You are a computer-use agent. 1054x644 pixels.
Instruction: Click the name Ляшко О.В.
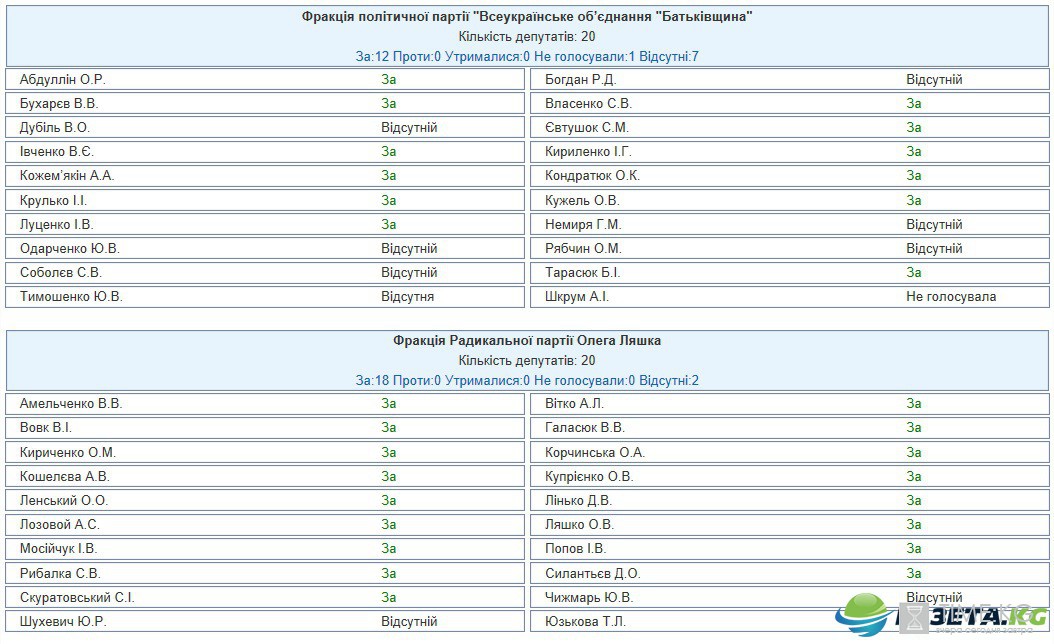click(x=579, y=525)
